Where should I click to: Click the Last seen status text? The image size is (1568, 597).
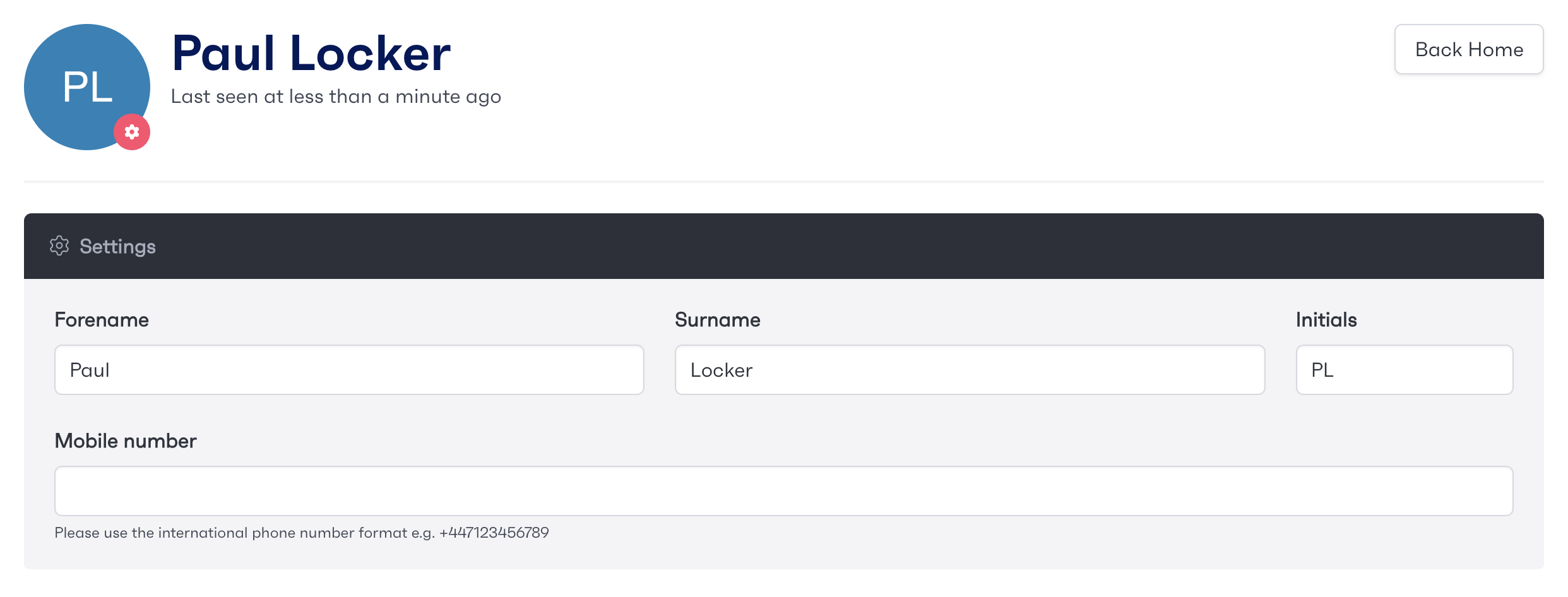coord(336,97)
